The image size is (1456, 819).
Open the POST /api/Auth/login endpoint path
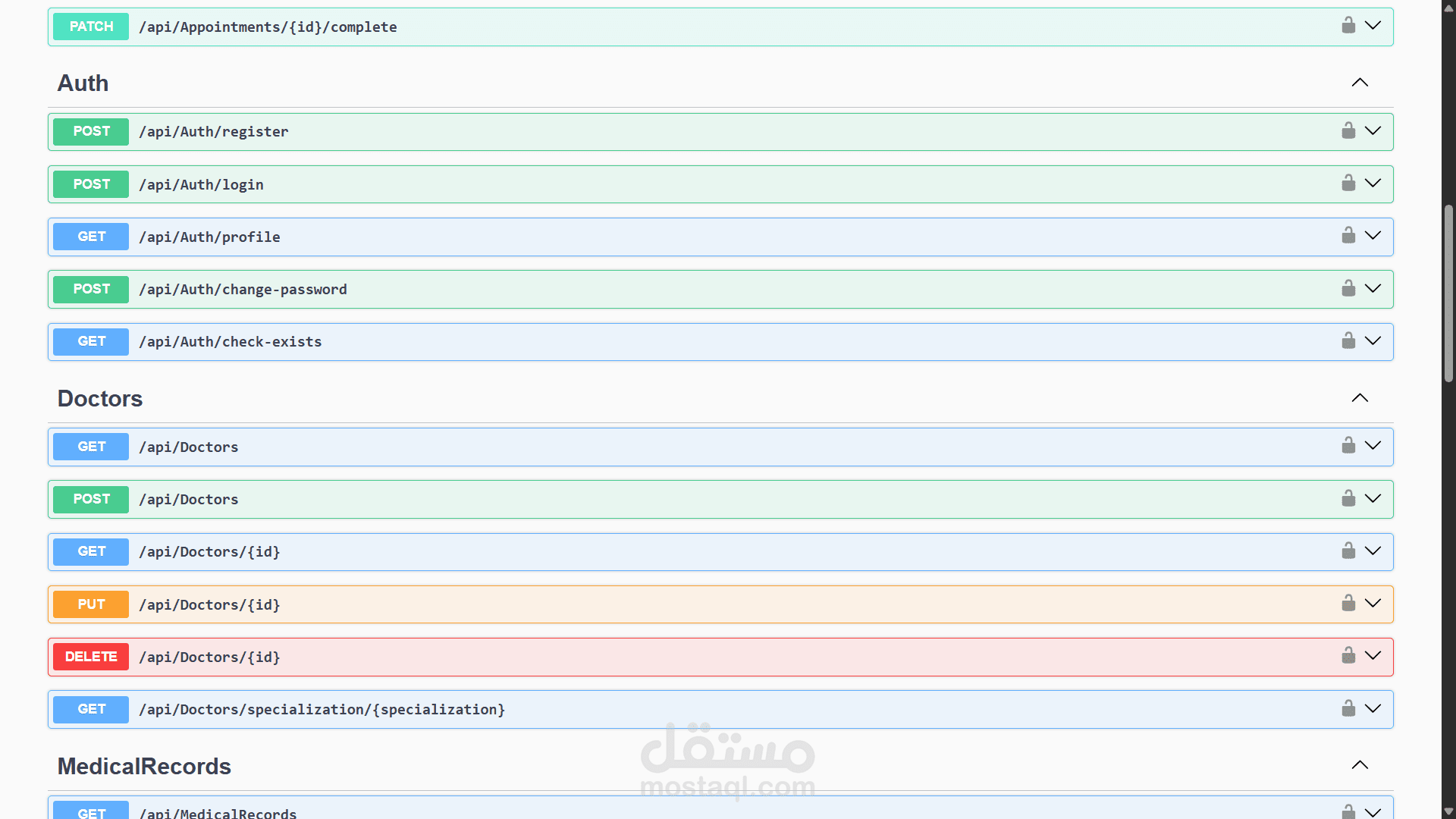point(201,184)
